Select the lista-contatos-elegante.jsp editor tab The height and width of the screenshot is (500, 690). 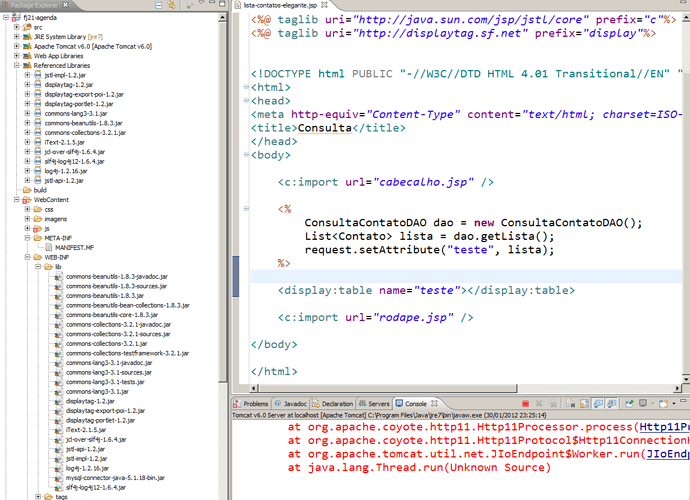click(x=280, y=5)
